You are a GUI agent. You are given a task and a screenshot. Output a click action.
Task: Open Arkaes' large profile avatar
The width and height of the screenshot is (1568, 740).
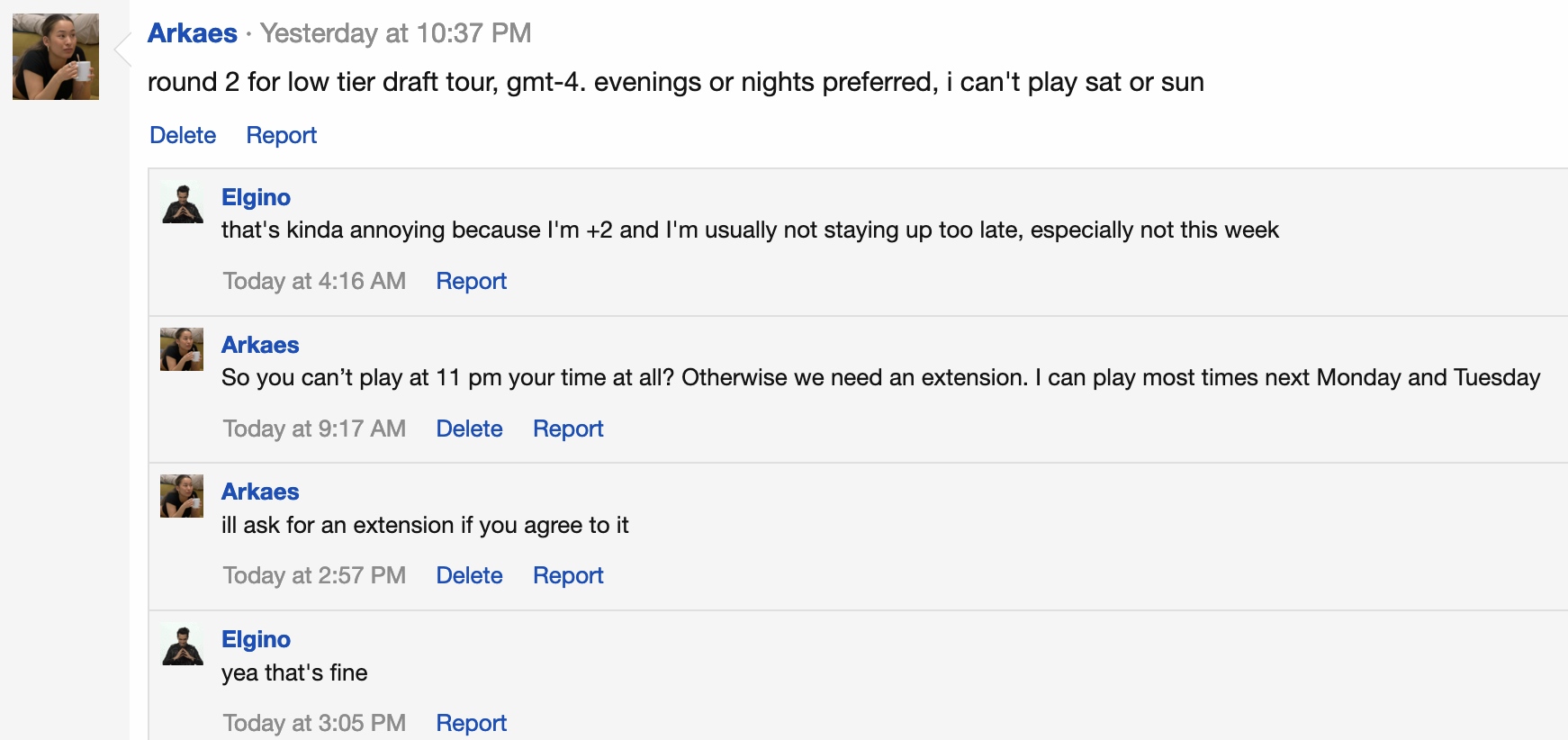pyautogui.click(x=56, y=57)
